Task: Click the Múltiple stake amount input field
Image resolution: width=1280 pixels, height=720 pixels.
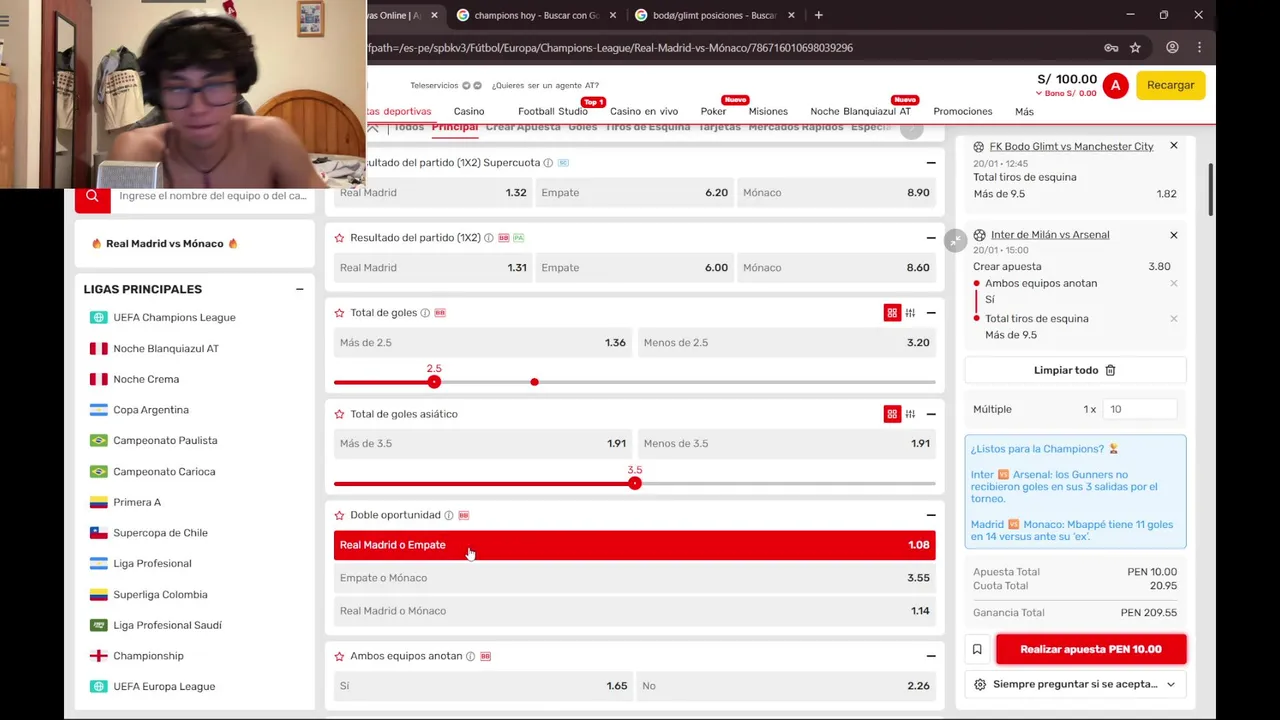Action: tap(1140, 409)
